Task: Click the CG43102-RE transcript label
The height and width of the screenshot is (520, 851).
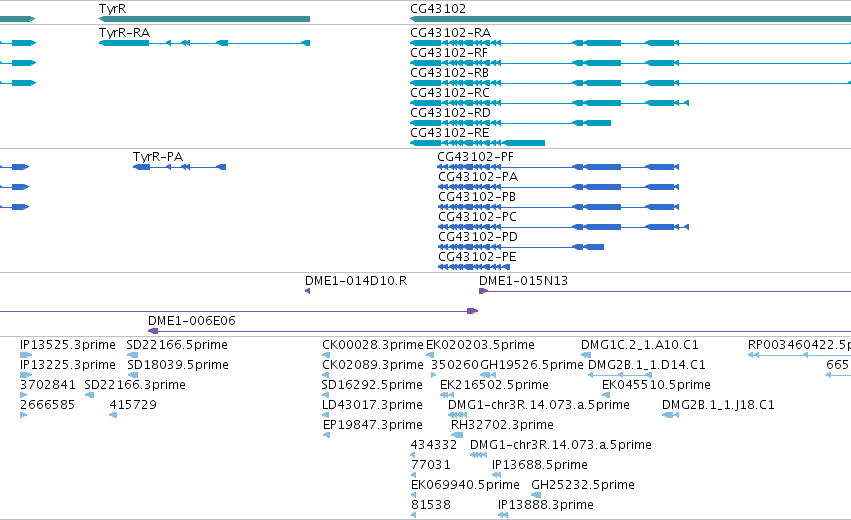Action: pyautogui.click(x=449, y=133)
